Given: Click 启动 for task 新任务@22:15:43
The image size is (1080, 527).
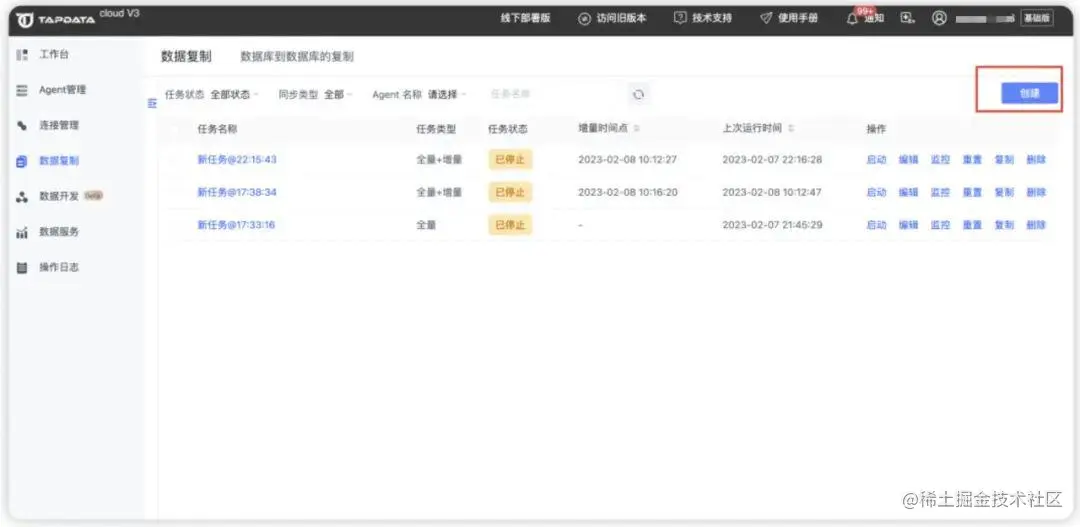Looking at the screenshot, I should (x=876, y=159).
